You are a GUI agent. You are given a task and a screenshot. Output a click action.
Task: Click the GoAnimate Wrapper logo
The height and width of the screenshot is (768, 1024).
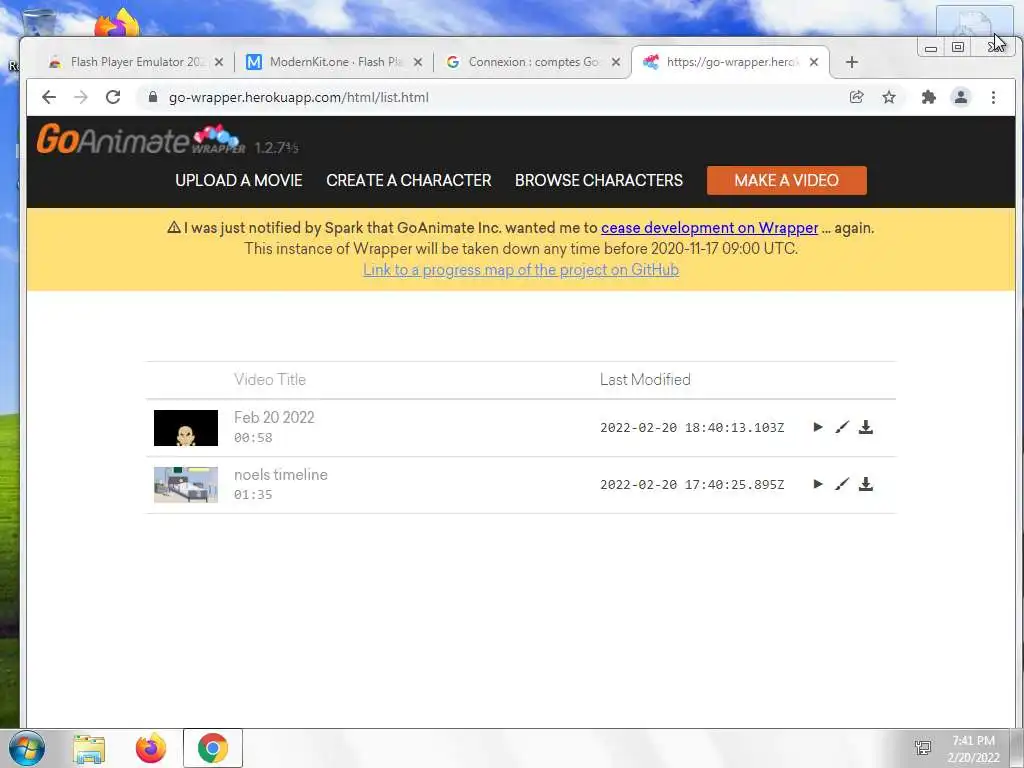[141, 139]
